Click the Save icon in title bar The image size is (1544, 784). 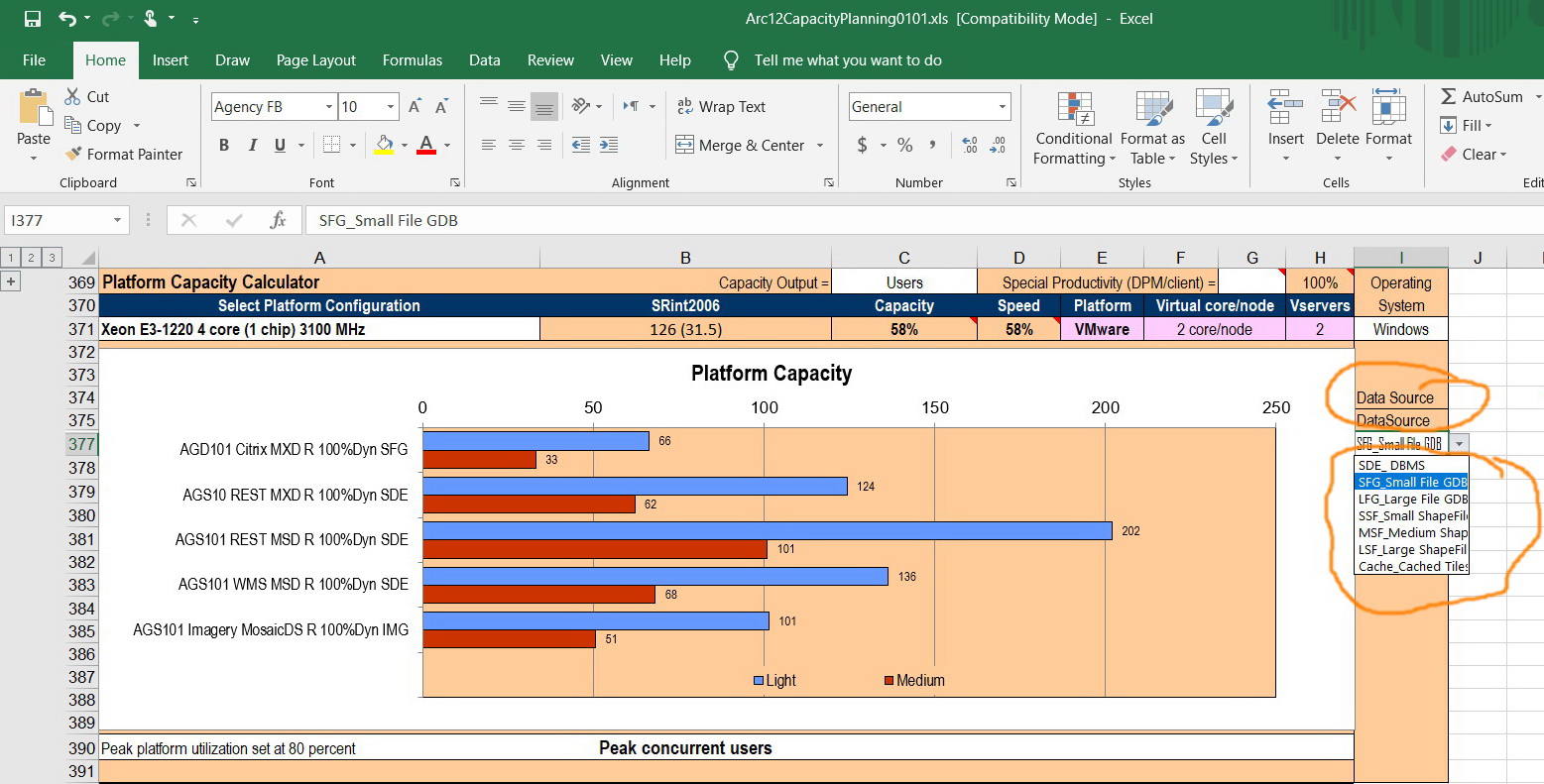tap(33, 19)
